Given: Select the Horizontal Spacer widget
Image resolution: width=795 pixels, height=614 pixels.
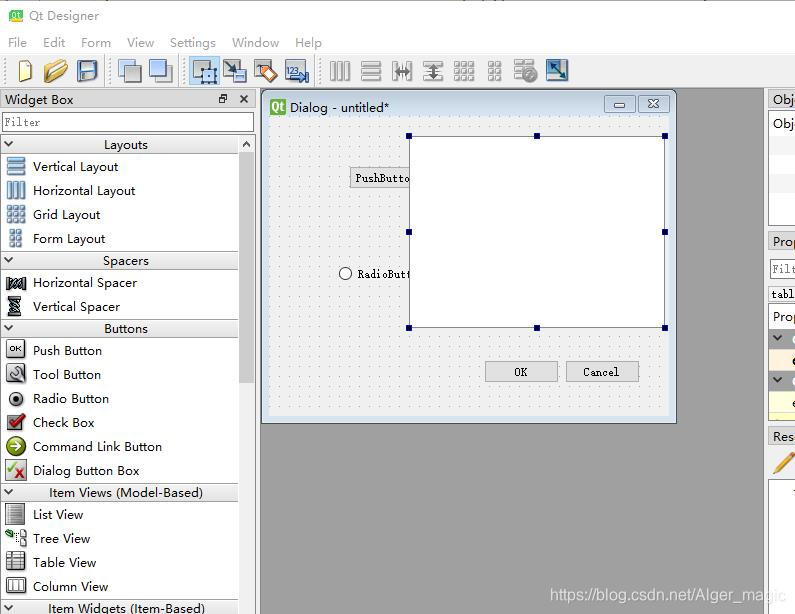Looking at the screenshot, I should [85, 282].
